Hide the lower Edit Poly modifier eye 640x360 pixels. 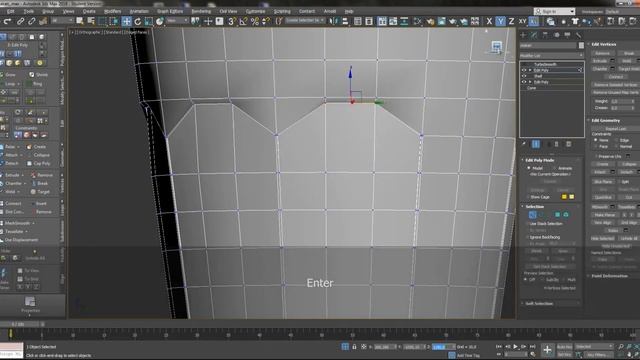(524, 82)
